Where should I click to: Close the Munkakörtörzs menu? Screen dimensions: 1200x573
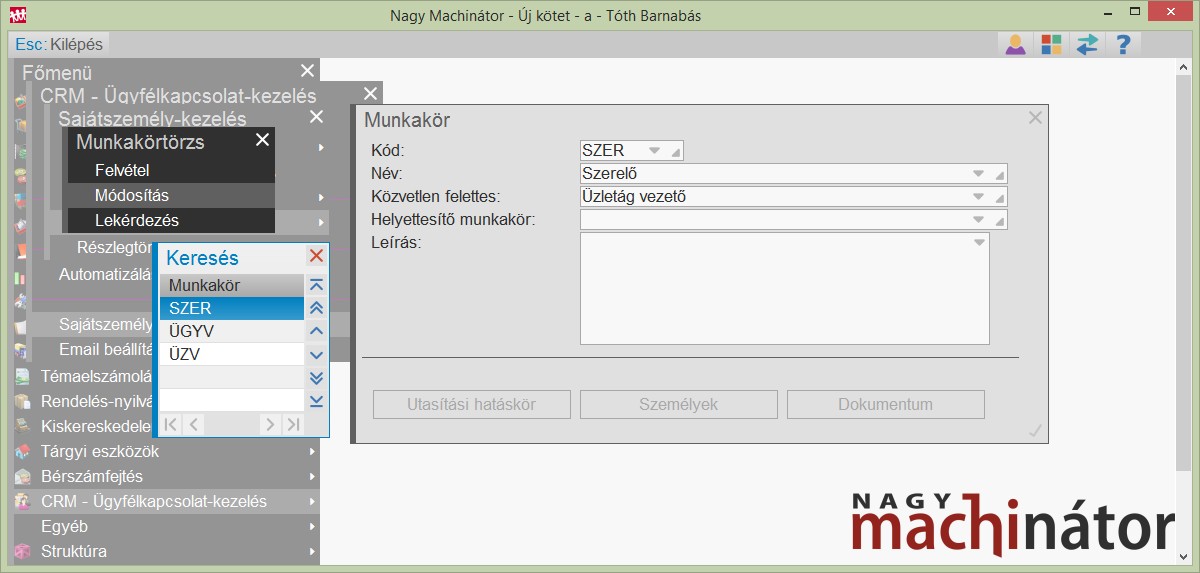coord(262,140)
